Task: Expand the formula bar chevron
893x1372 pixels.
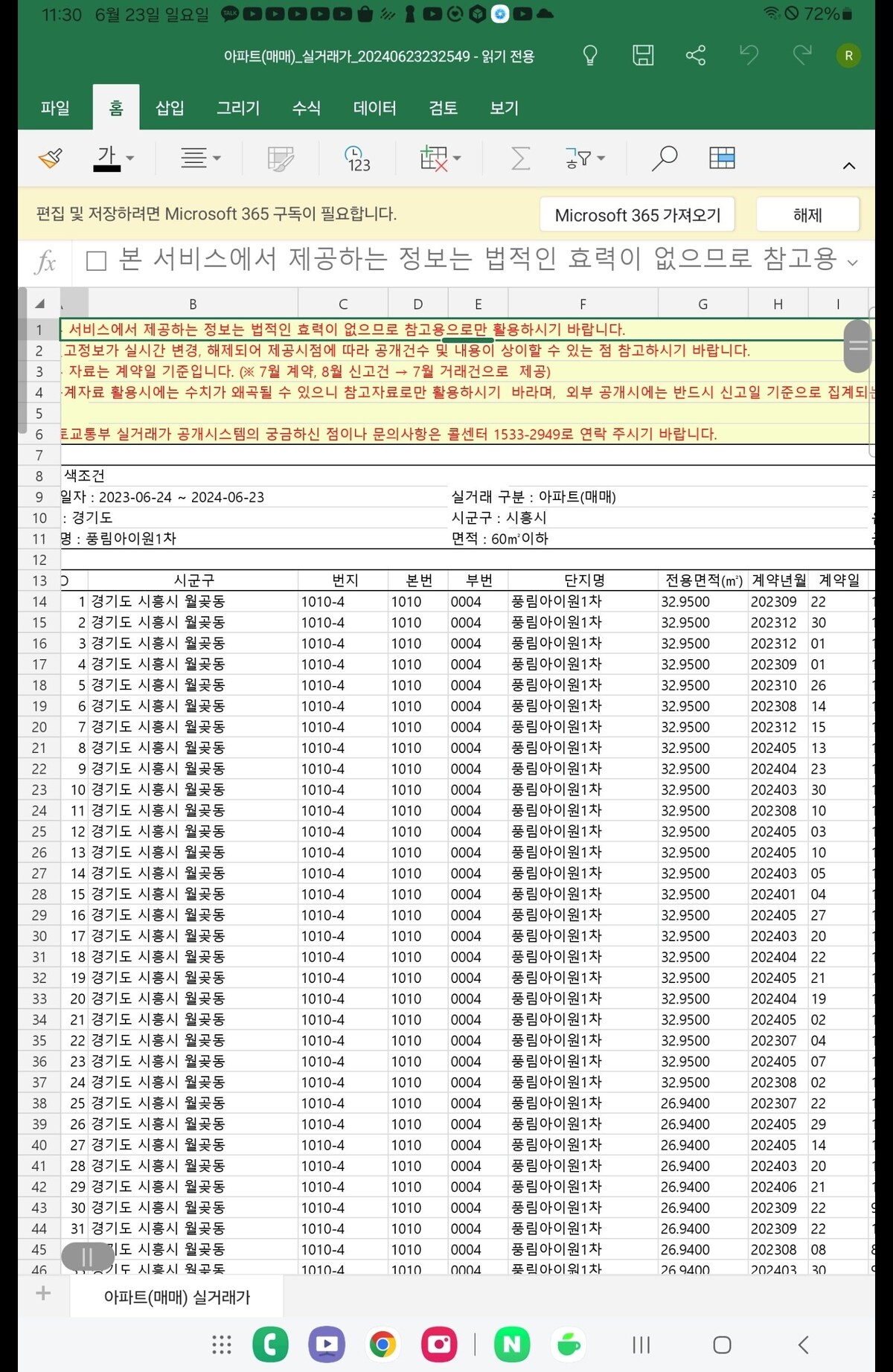Action: [853, 263]
